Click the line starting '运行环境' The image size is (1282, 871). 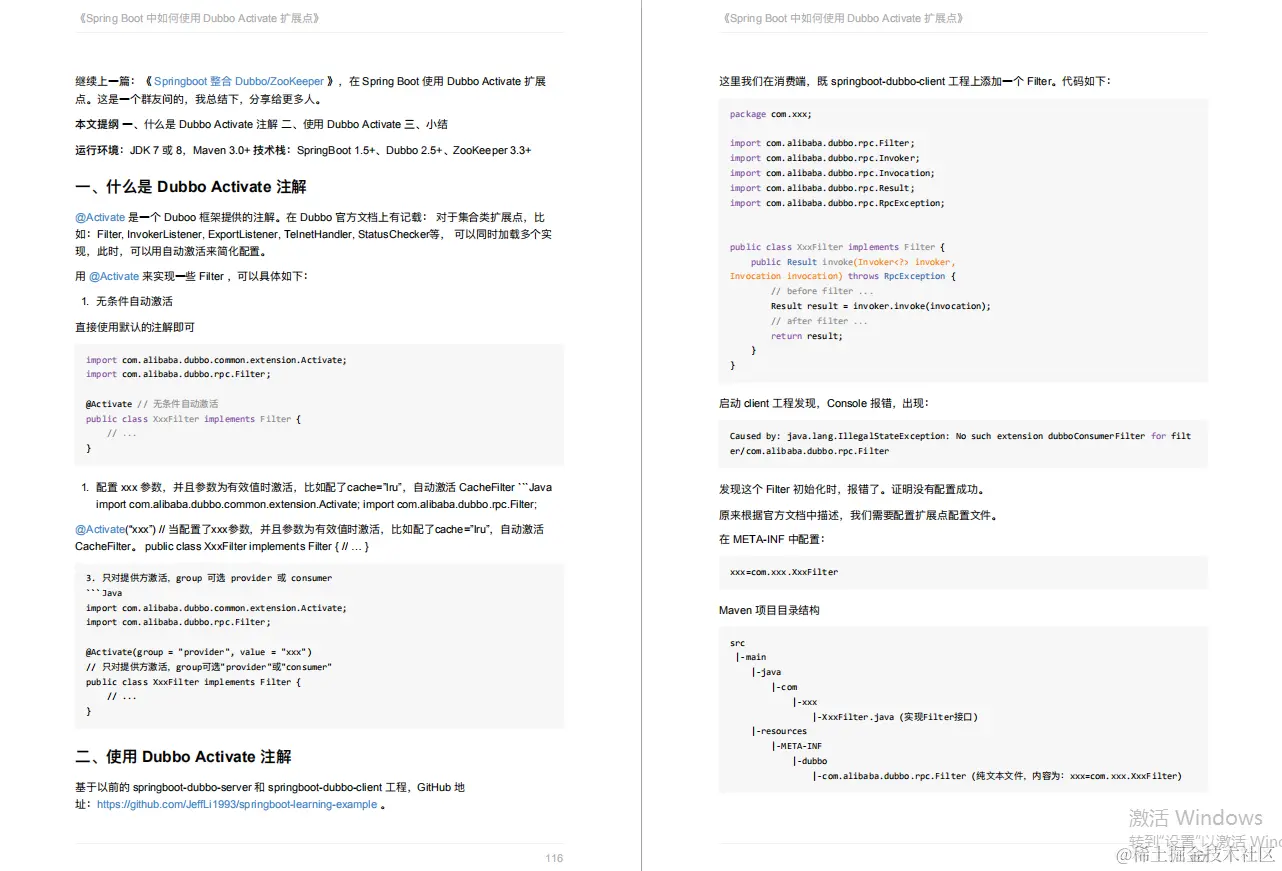pos(303,150)
